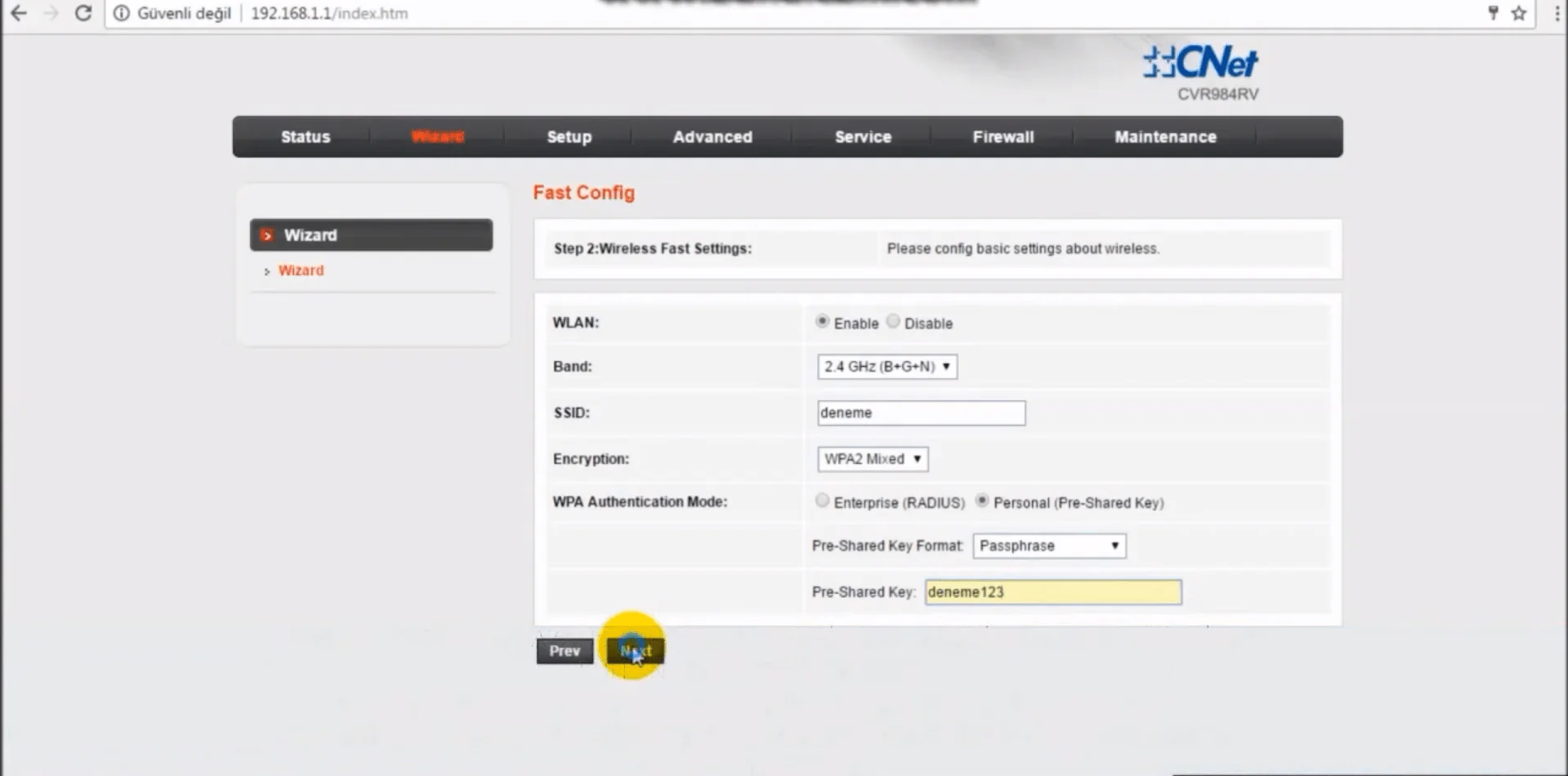Choose Enterprise (RADIUS) authentication mode
Image resolution: width=1568 pixels, height=776 pixels.
tap(822, 501)
